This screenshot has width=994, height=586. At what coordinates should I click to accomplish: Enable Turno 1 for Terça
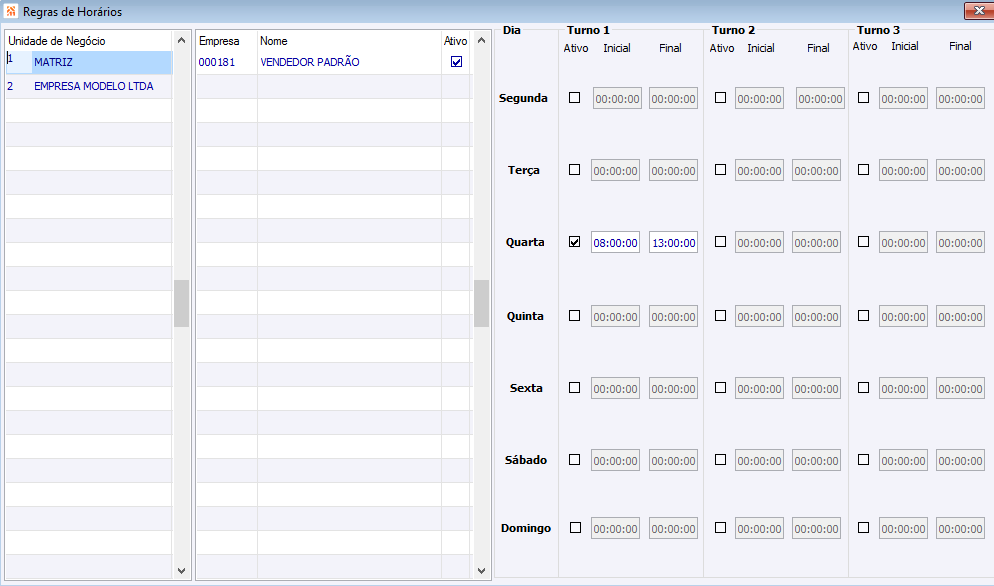point(574,170)
